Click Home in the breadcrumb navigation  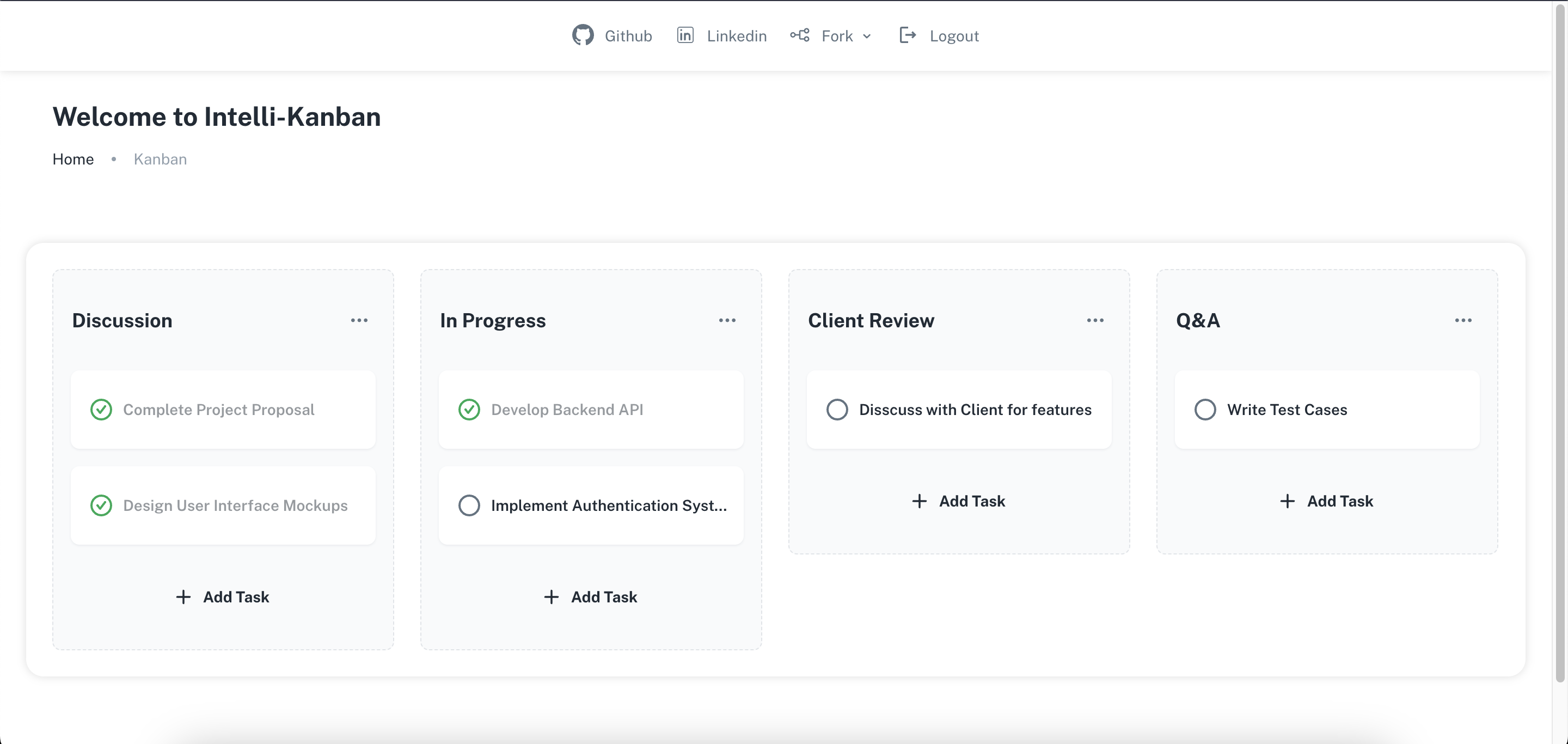73,159
